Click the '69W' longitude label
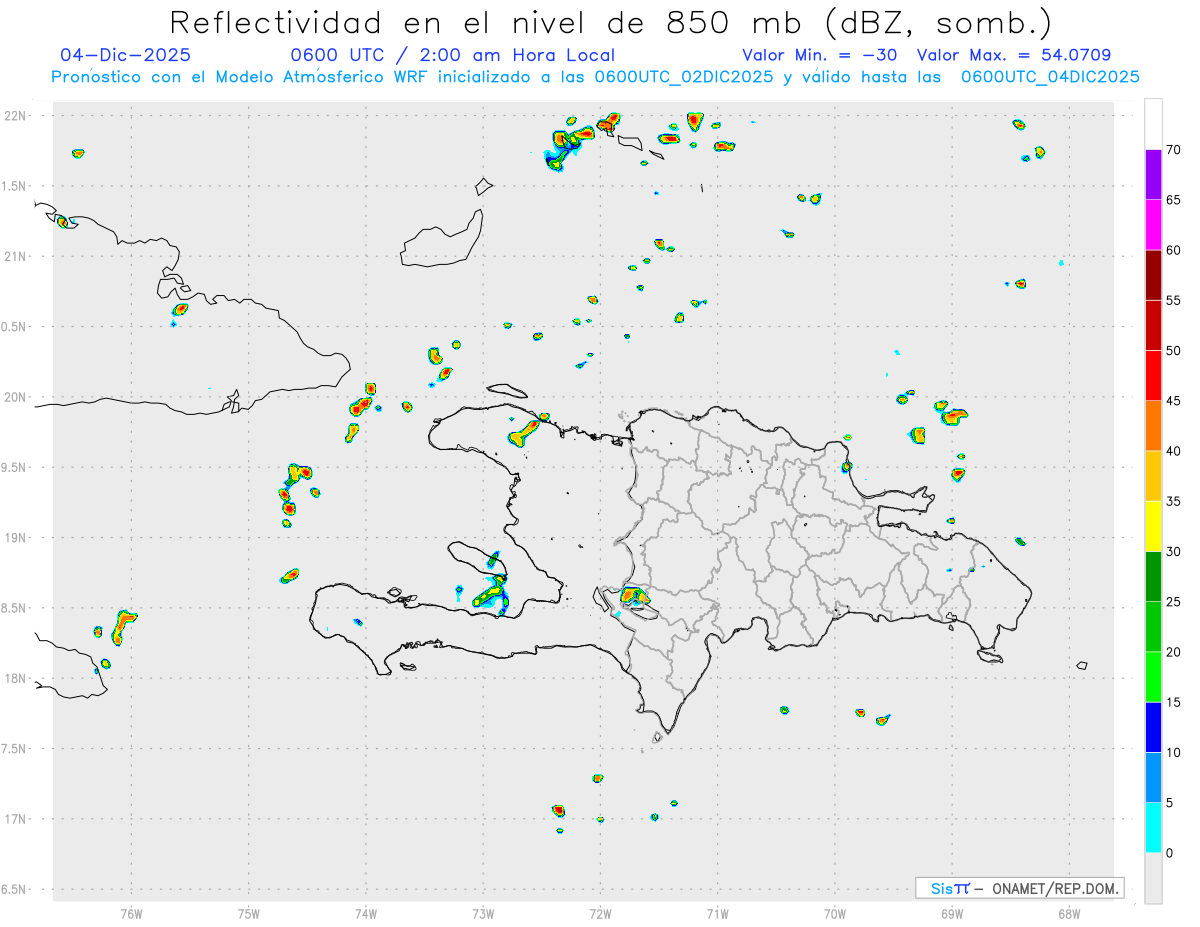Screen dimensions: 1200x927 point(952,913)
